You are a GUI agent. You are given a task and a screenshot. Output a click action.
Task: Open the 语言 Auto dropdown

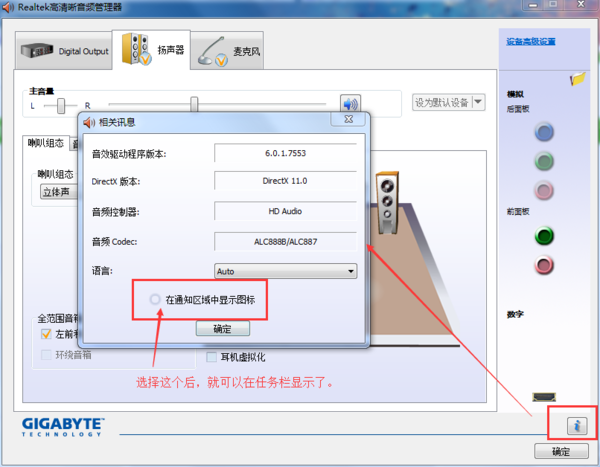click(x=285, y=271)
